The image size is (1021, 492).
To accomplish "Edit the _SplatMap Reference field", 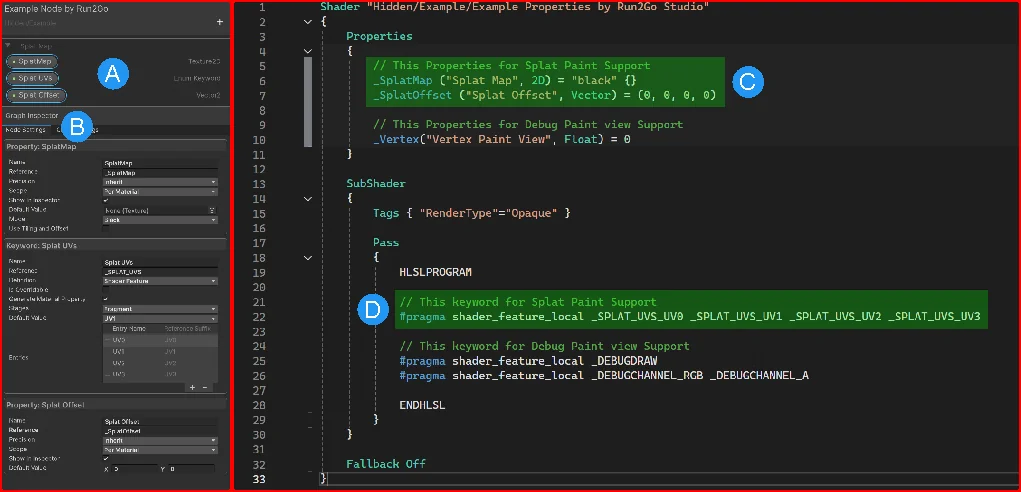I will click(x=160, y=172).
